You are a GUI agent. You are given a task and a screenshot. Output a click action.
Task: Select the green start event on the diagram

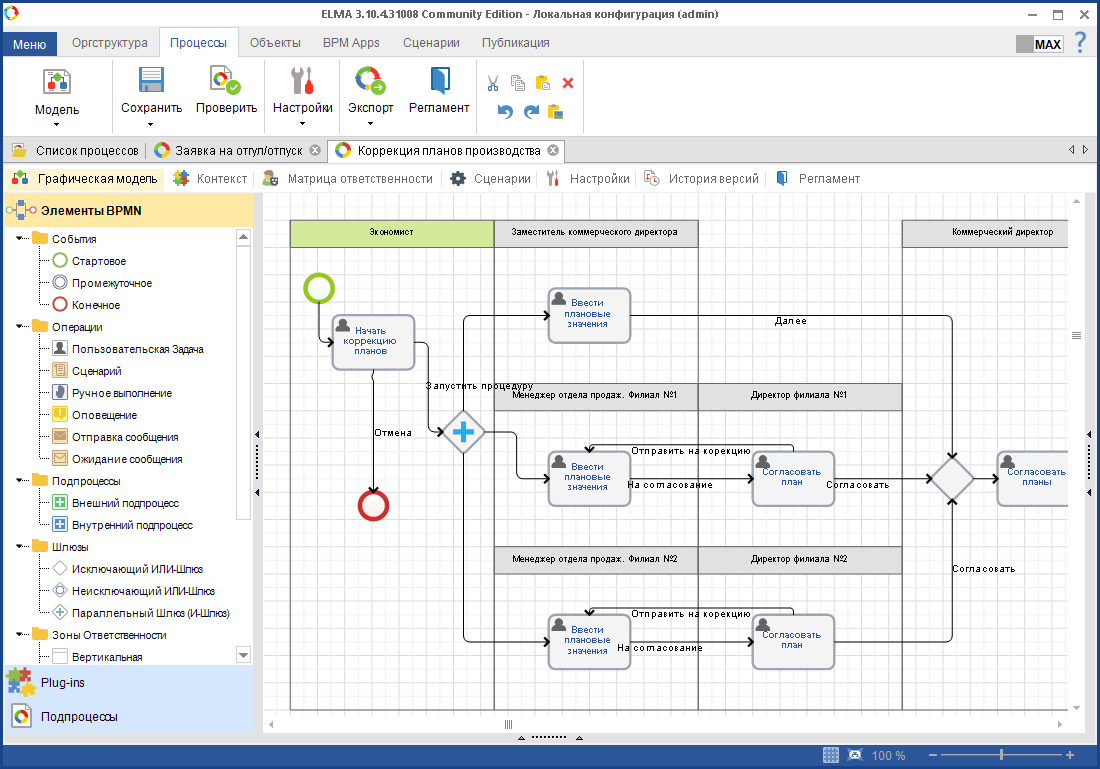[x=319, y=288]
